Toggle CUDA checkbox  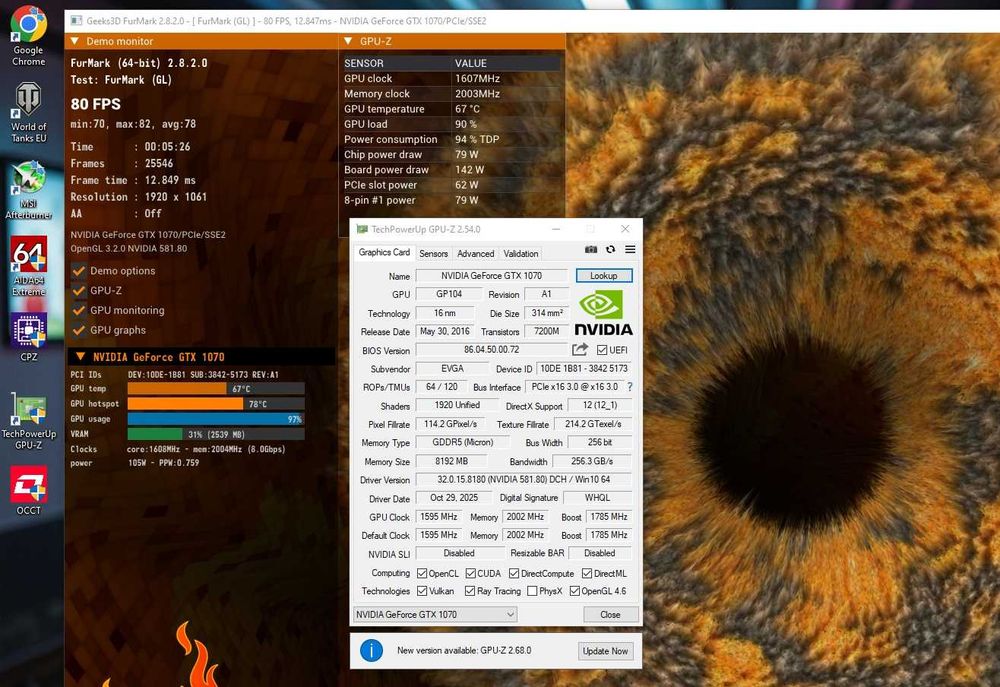471,573
